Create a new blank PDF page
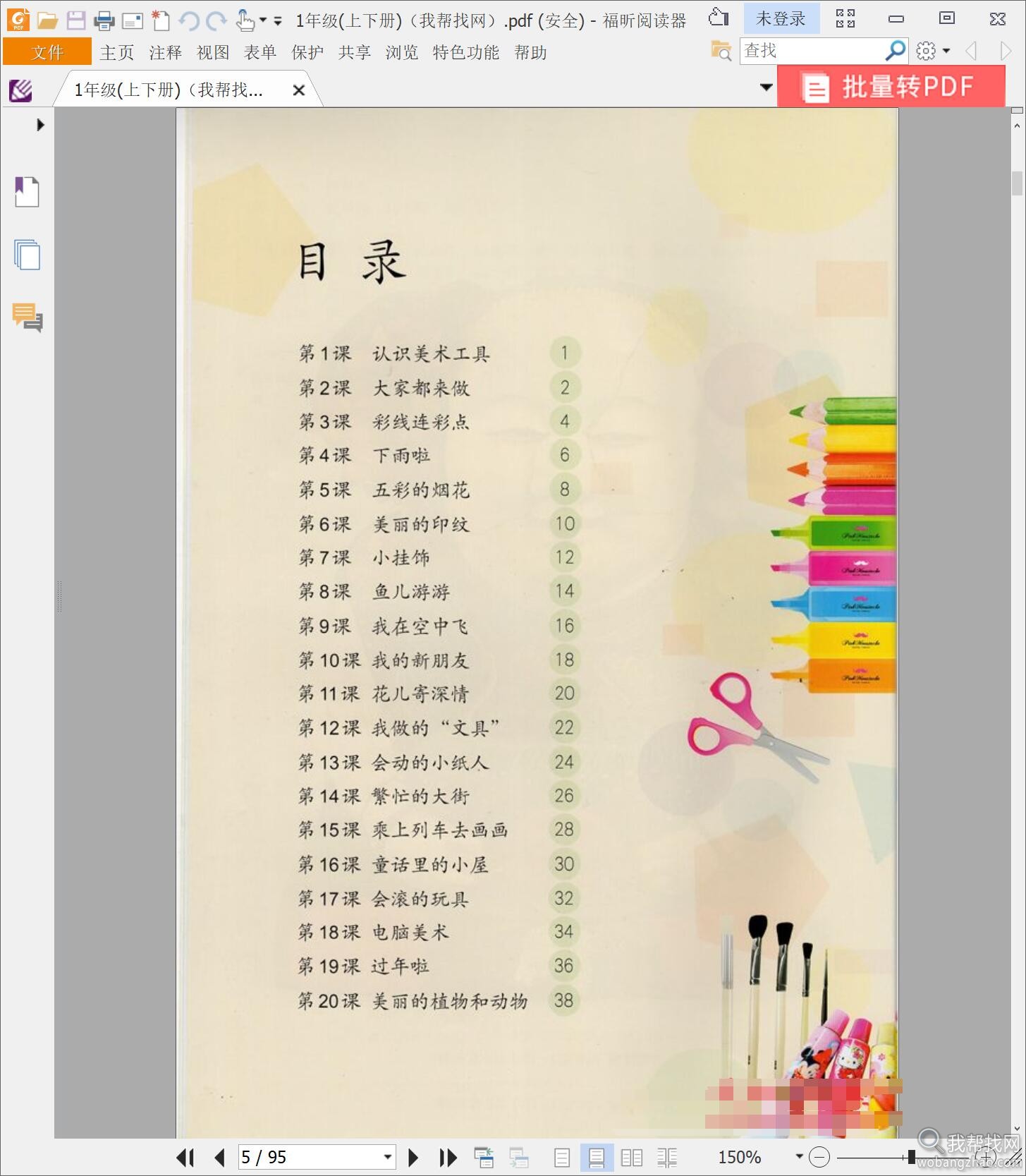 point(161,20)
